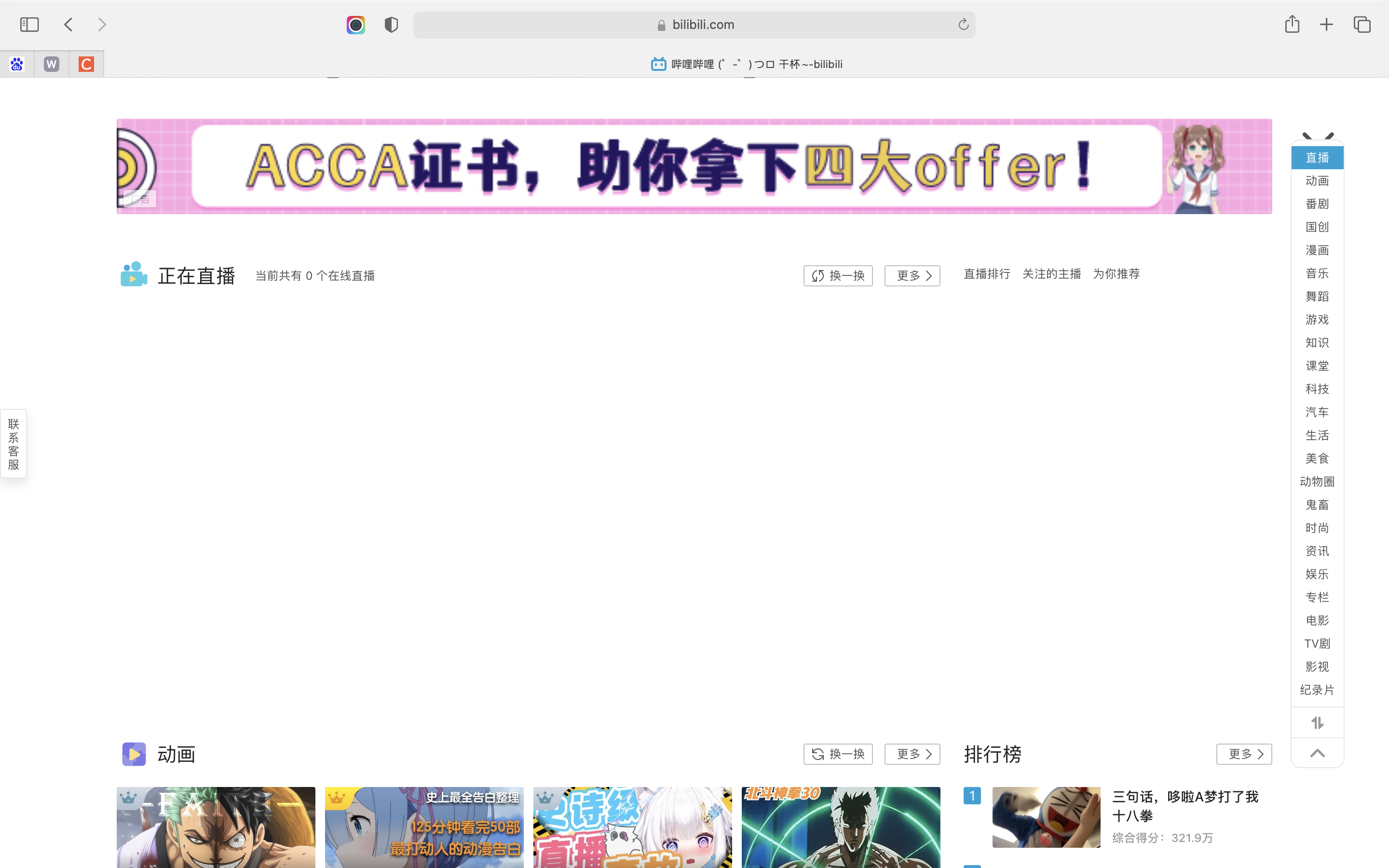This screenshot has width=1389, height=868.
Task: Switch to the 直播排行 tab
Action: pyautogui.click(x=987, y=274)
